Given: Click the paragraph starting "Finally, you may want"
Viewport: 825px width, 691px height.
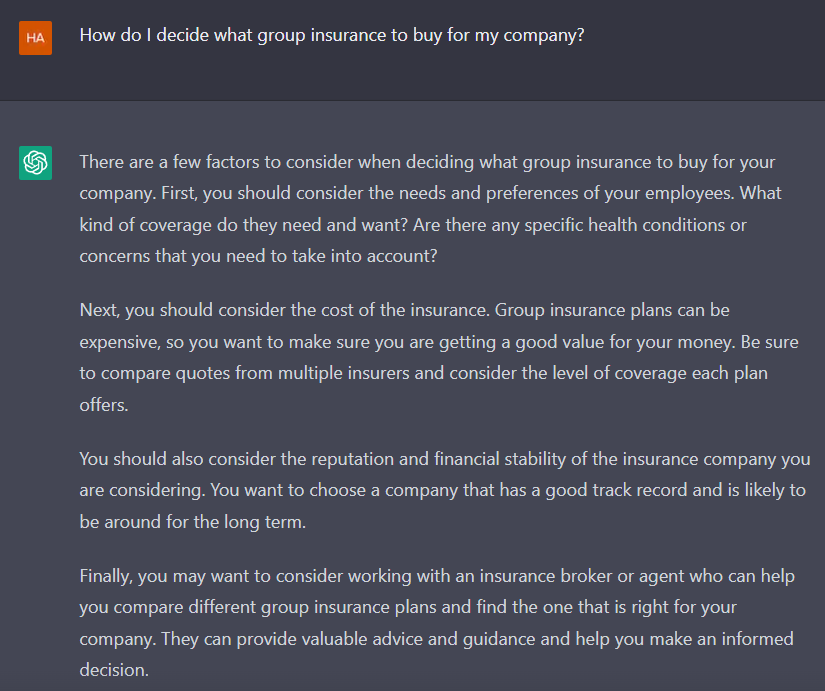Looking at the screenshot, I should [437, 623].
